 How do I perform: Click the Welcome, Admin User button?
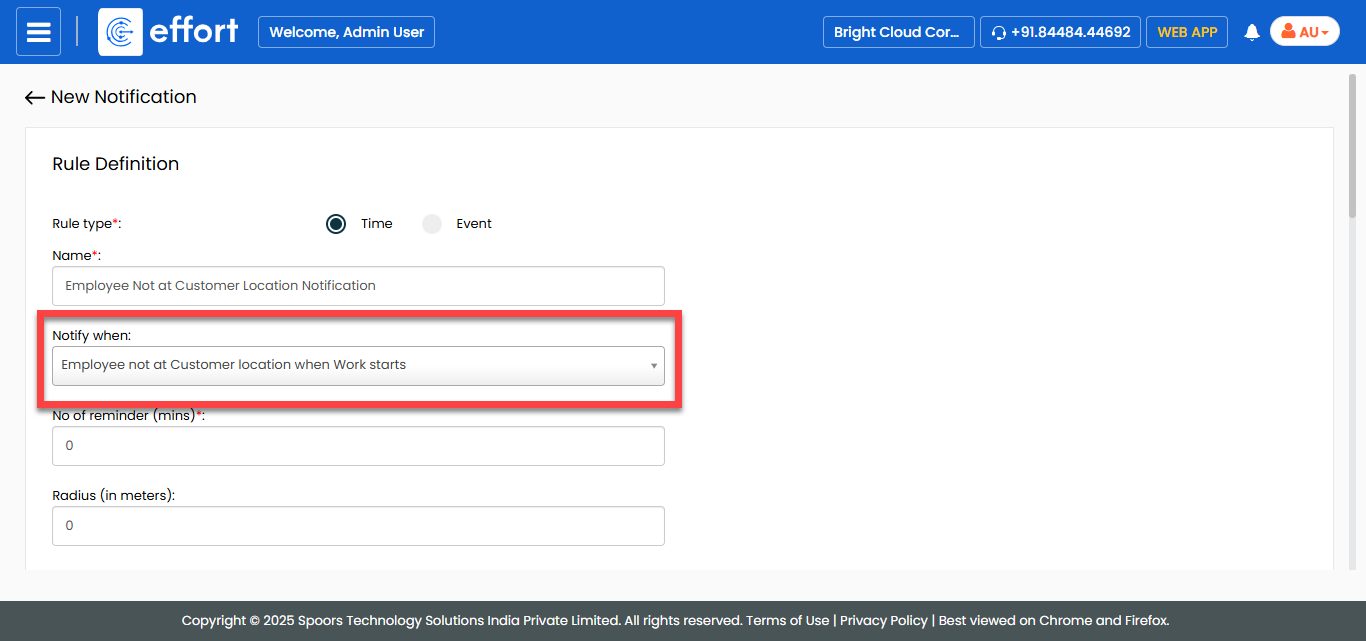(346, 32)
